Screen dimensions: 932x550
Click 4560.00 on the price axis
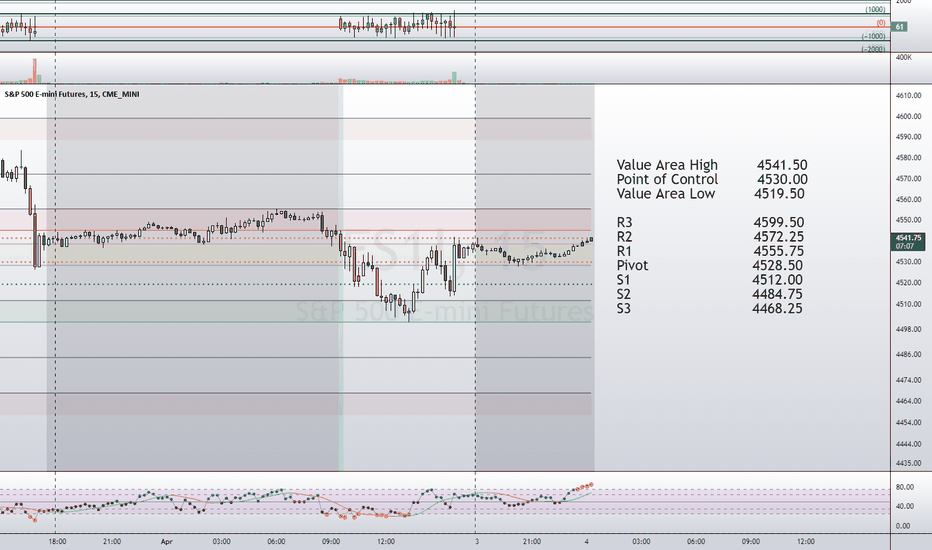click(908, 199)
